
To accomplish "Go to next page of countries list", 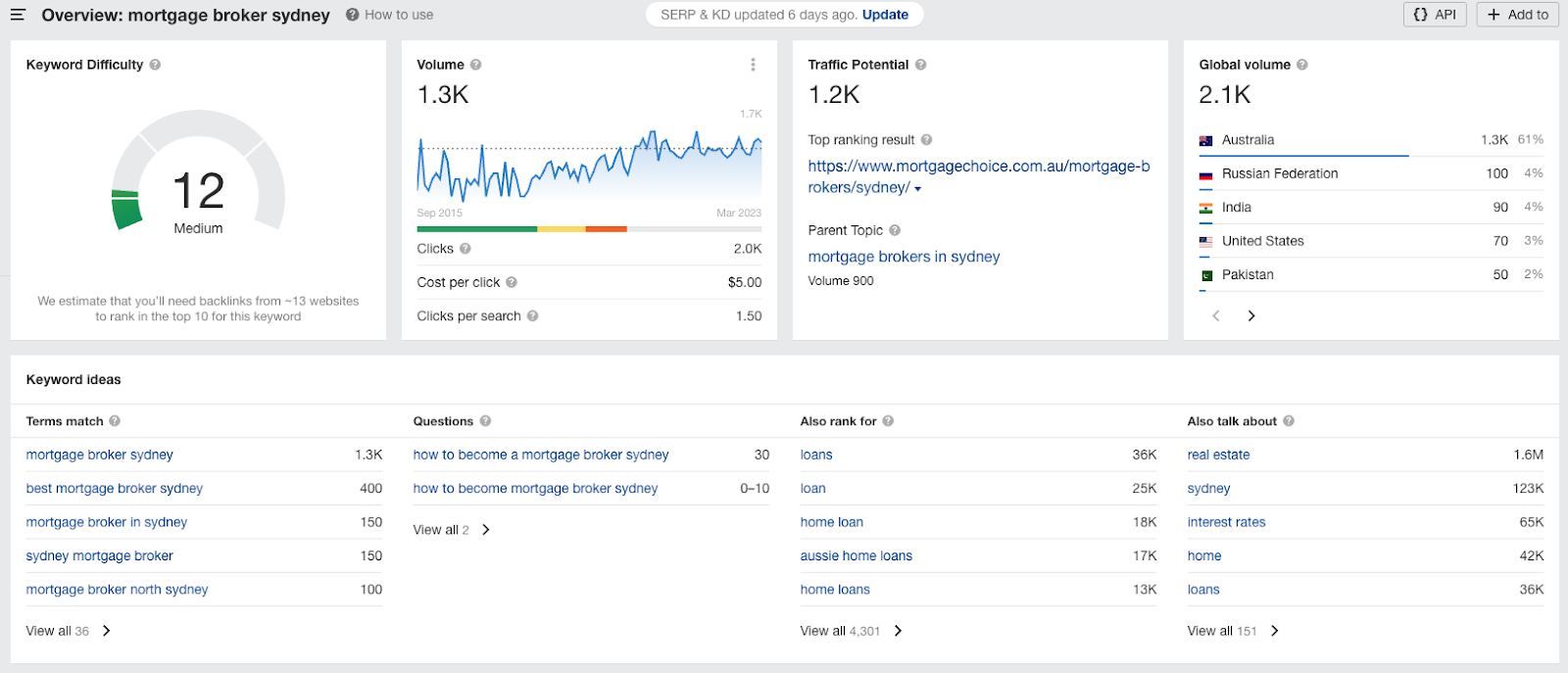I will coord(1251,315).
